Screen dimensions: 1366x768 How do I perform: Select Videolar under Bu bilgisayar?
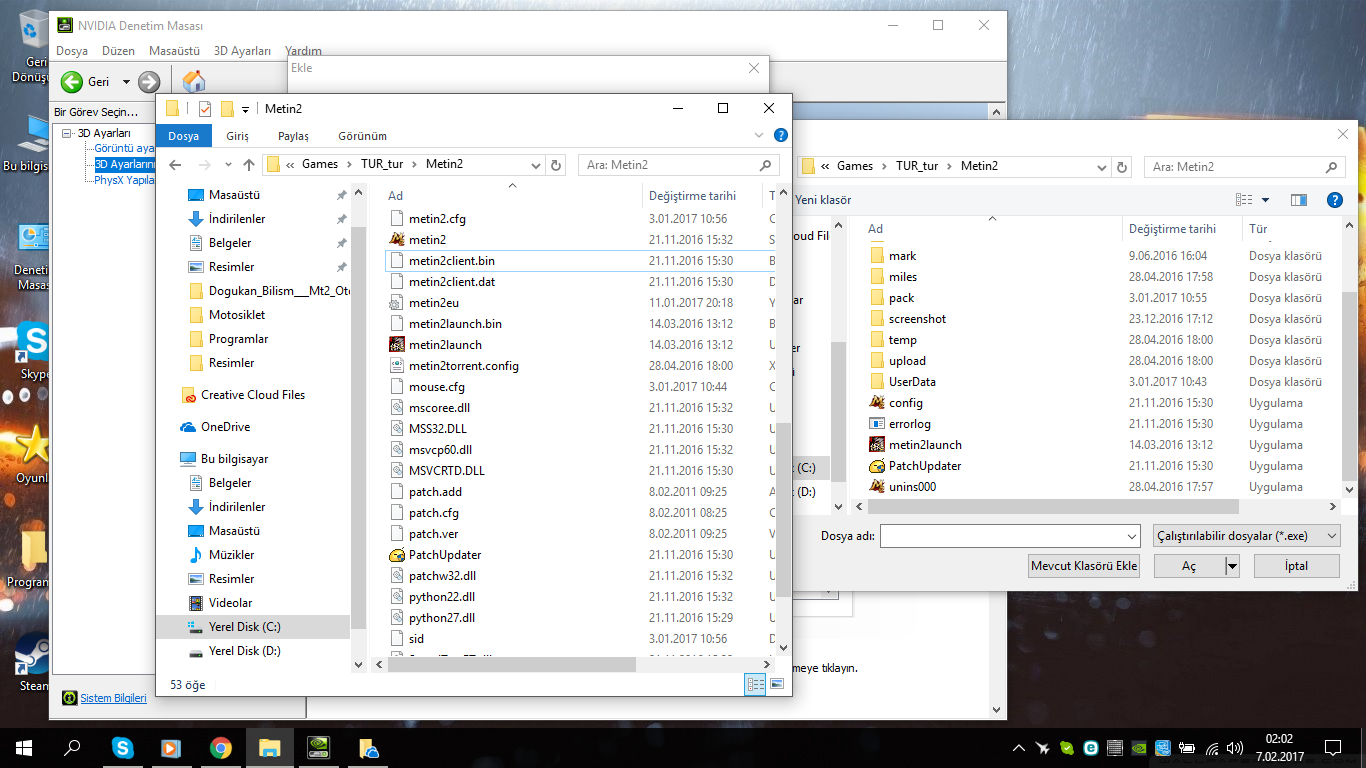coord(230,603)
